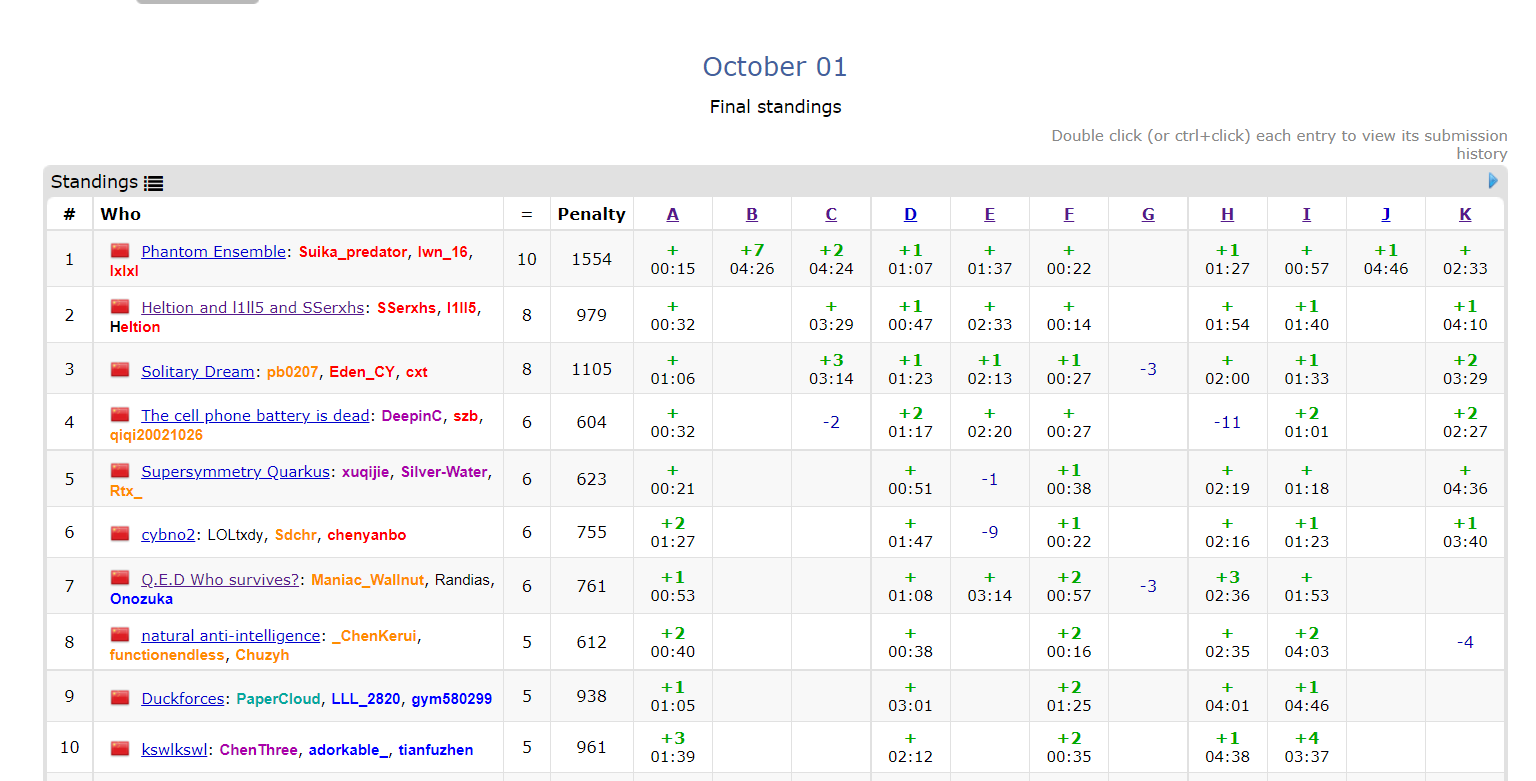
Task: Click the flag icon for Phantom Ensemble
Action: point(121,251)
